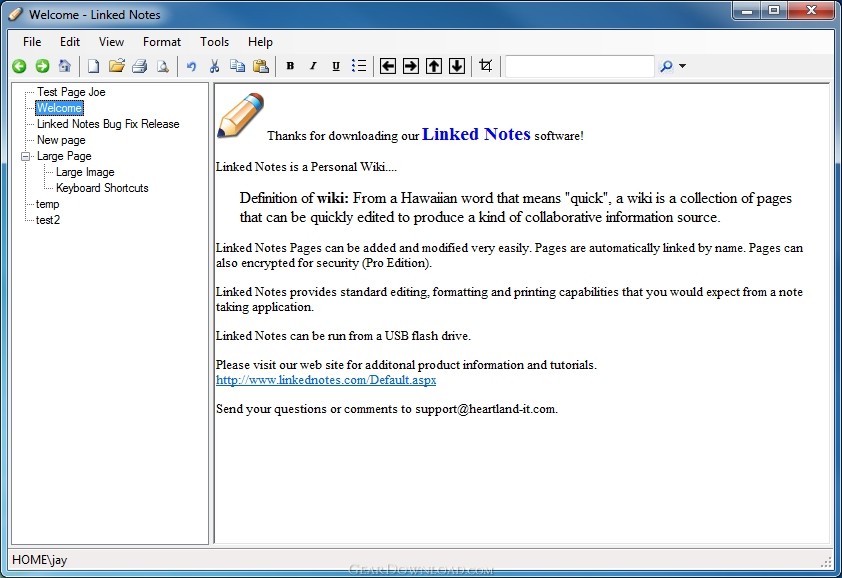Click the 'USB flash drive' sentence
Screen dimensions: 842x578
tap(343, 336)
